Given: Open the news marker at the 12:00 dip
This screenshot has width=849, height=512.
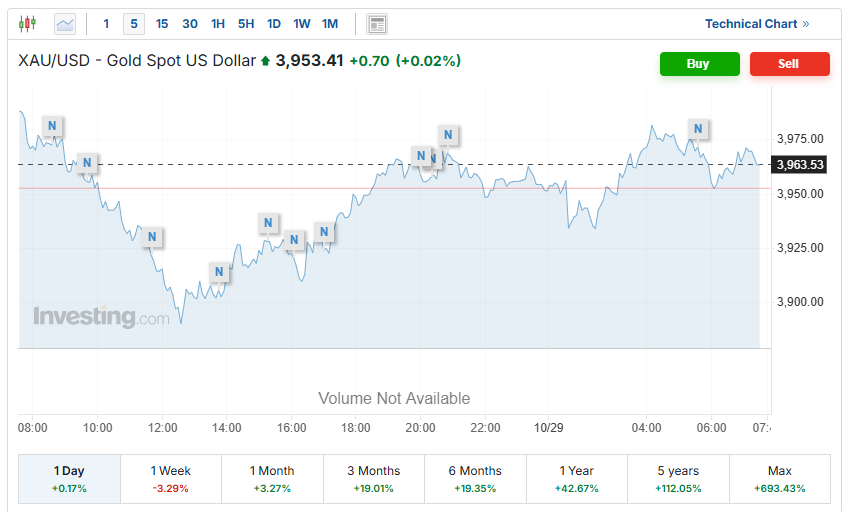Looking at the screenshot, I should pos(152,237).
